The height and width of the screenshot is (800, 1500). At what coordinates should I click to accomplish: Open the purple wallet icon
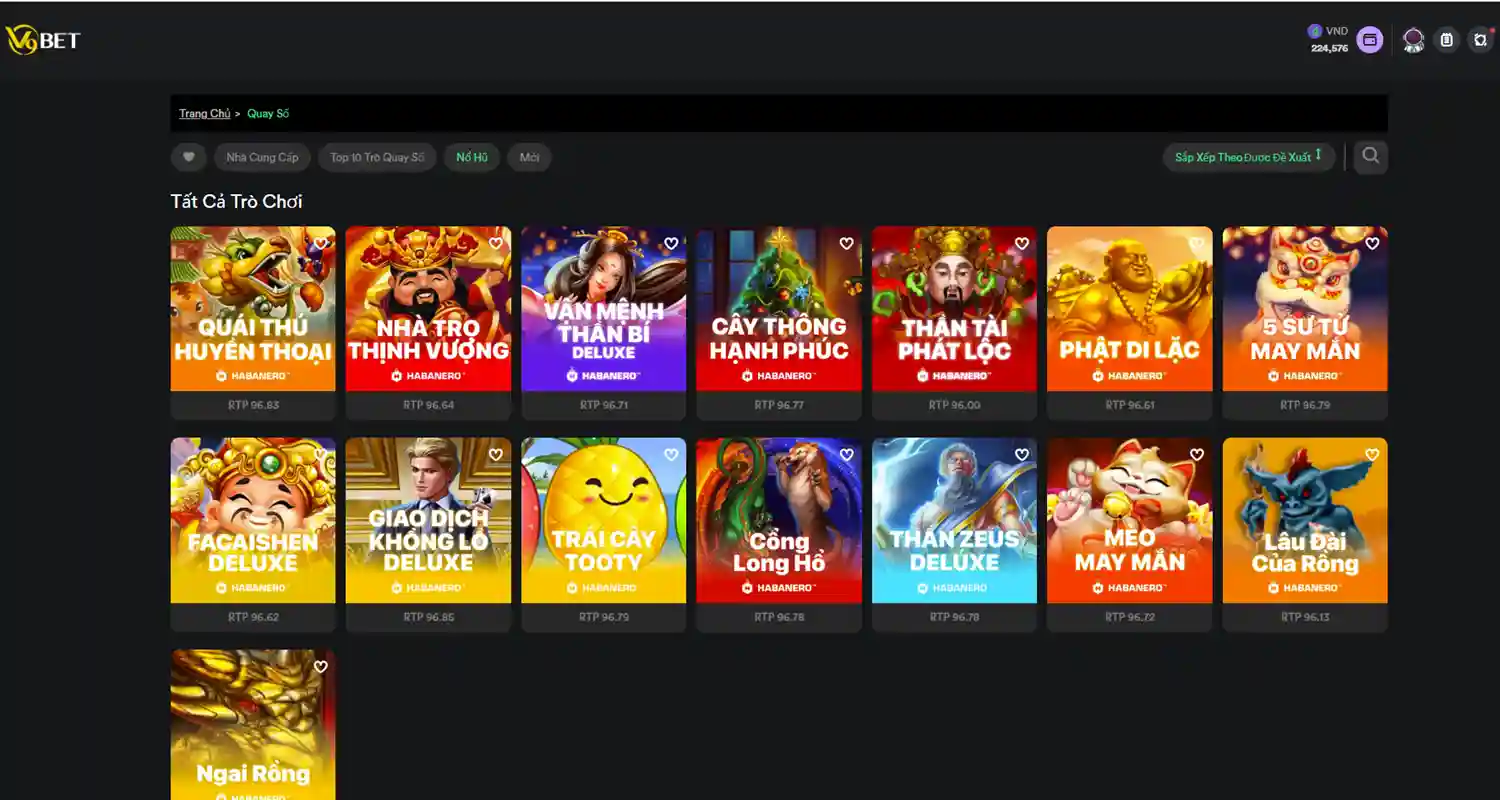(x=1371, y=40)
